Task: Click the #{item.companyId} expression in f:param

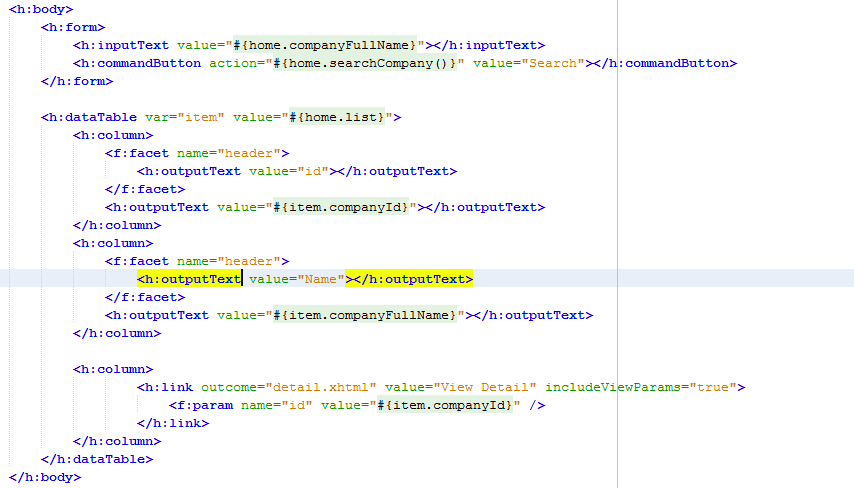Action: pos(445,405)
